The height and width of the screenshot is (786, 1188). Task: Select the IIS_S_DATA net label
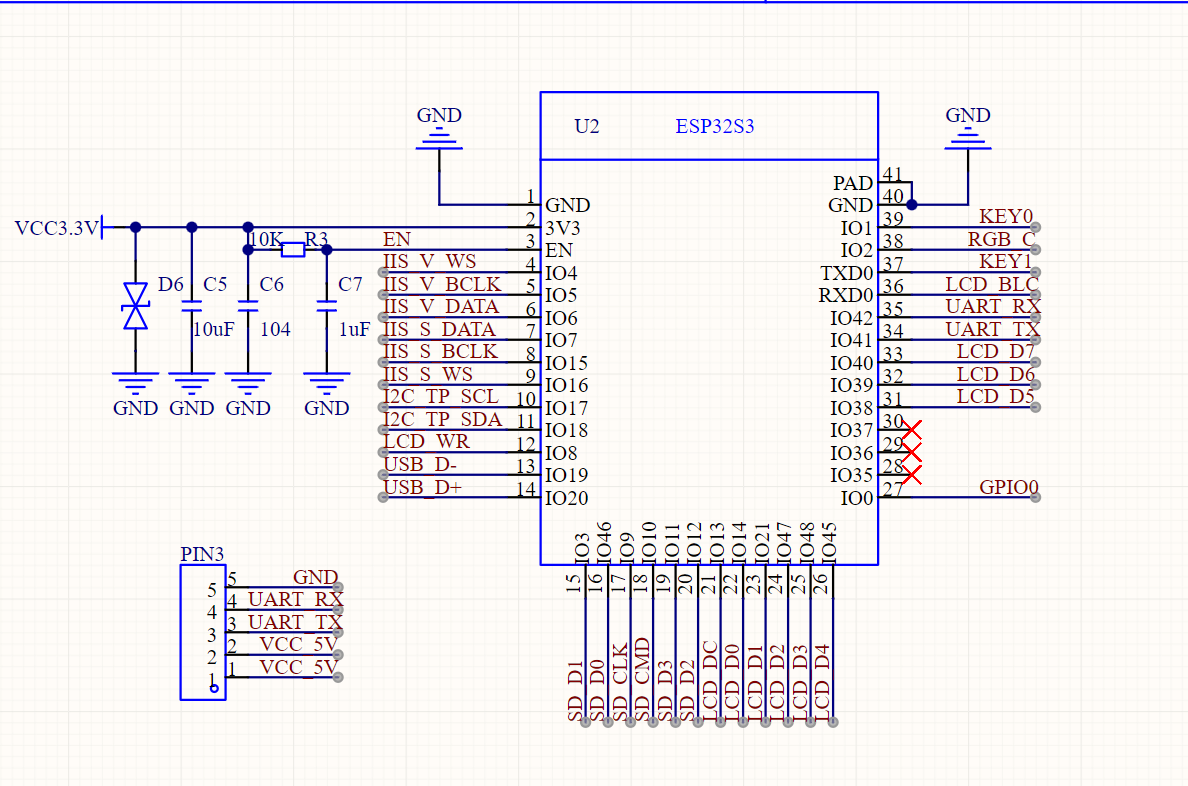(439, 329)
